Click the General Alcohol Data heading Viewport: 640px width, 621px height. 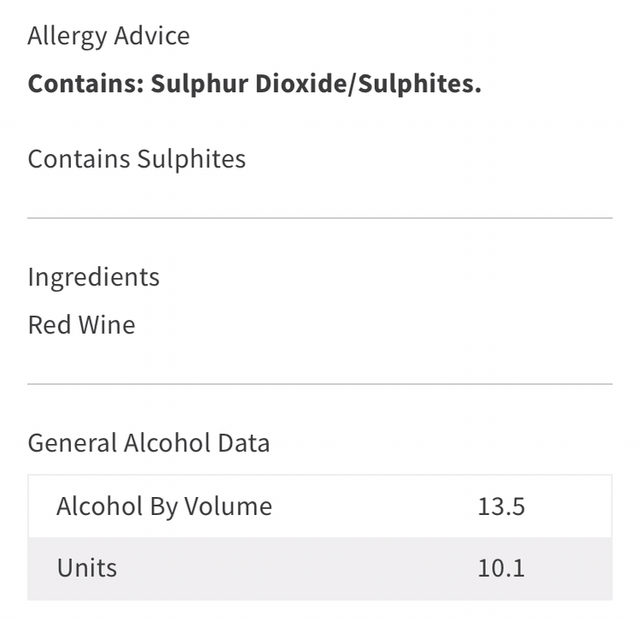pyautogui.click(x=148, y=443)
